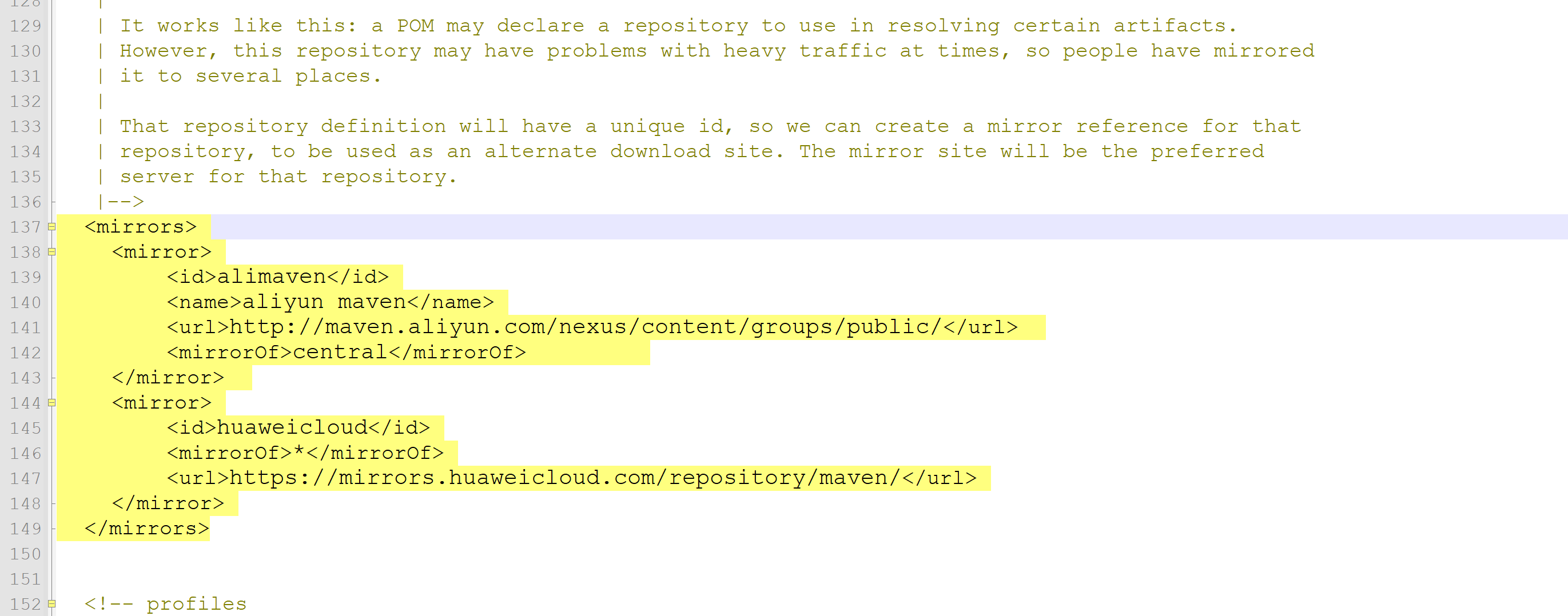Click the empty line 150
Screen dimensions: 1568x616
tap(244, 553)
